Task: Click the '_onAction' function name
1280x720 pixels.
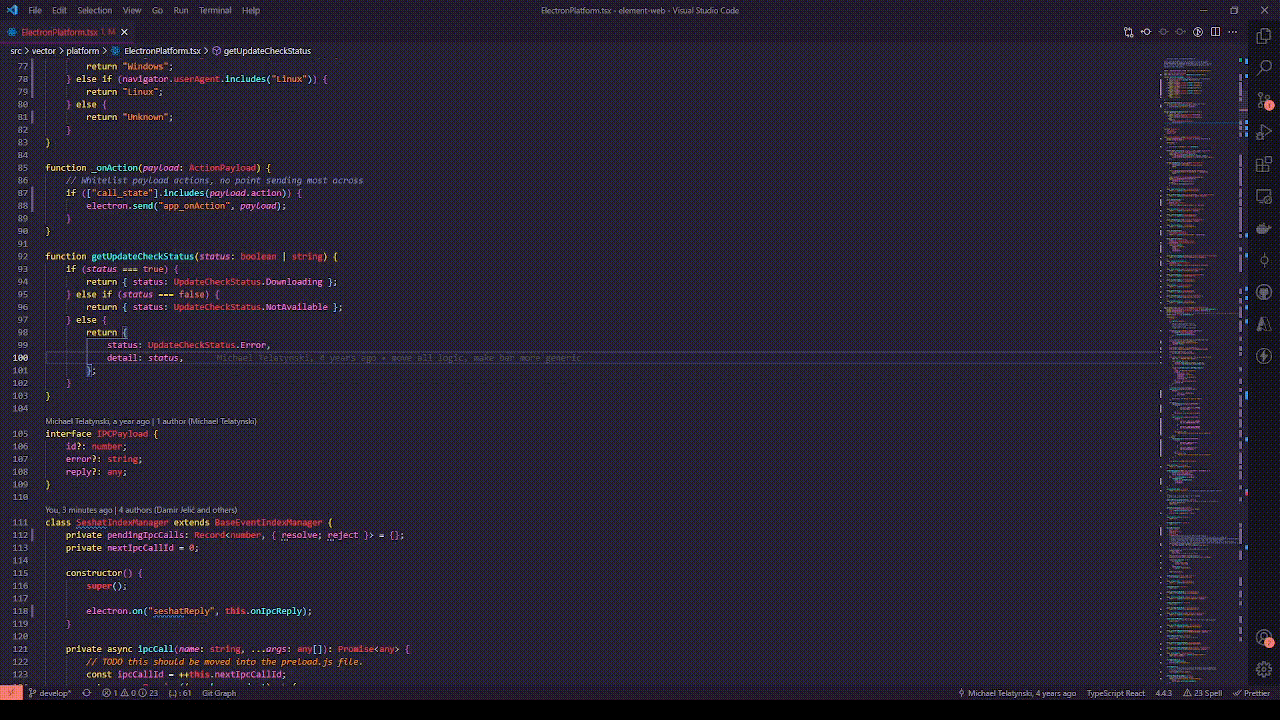Action: click(x=114, y=168)
